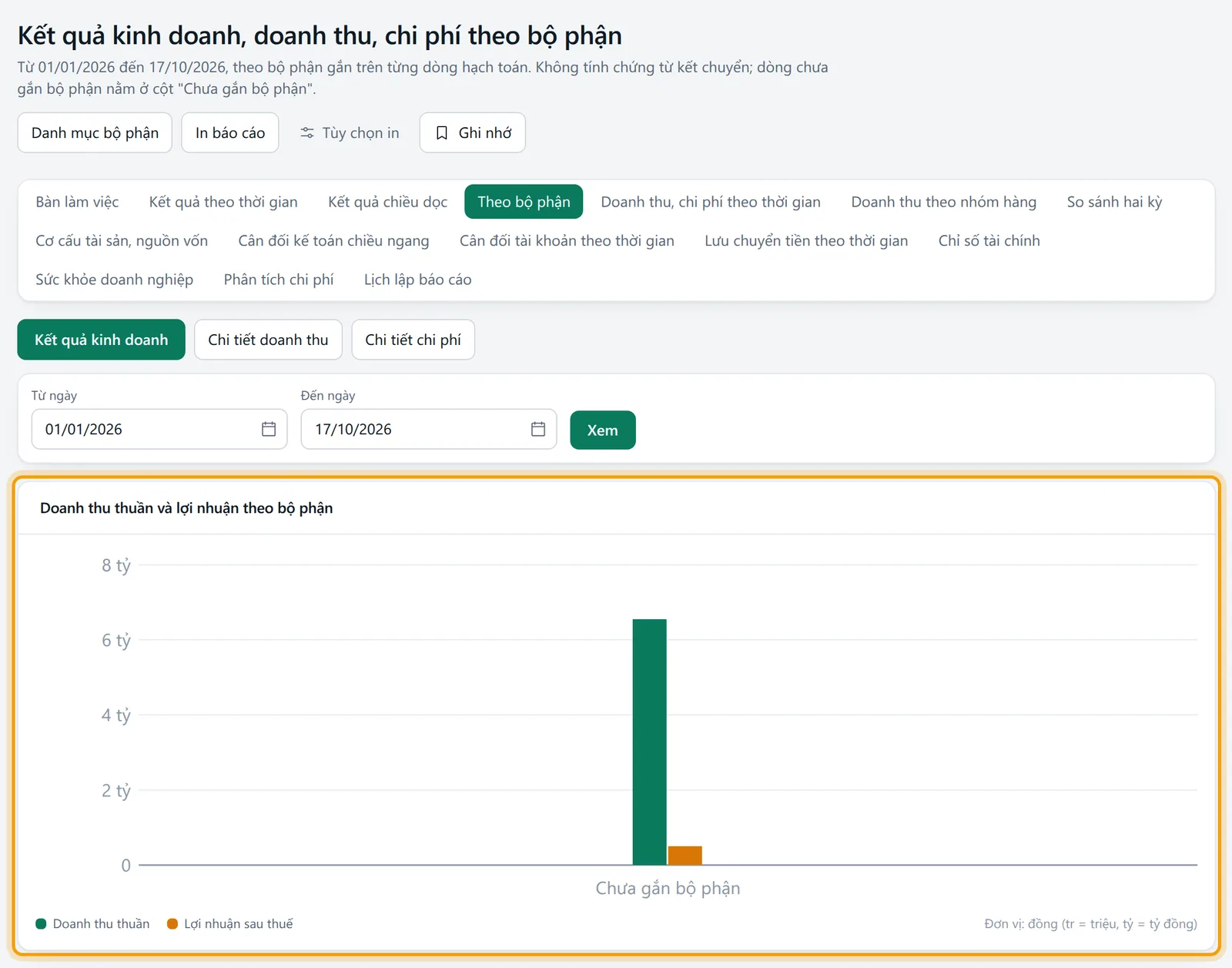Click the Từ ngày date field 01/01/2026

[159, 429]
